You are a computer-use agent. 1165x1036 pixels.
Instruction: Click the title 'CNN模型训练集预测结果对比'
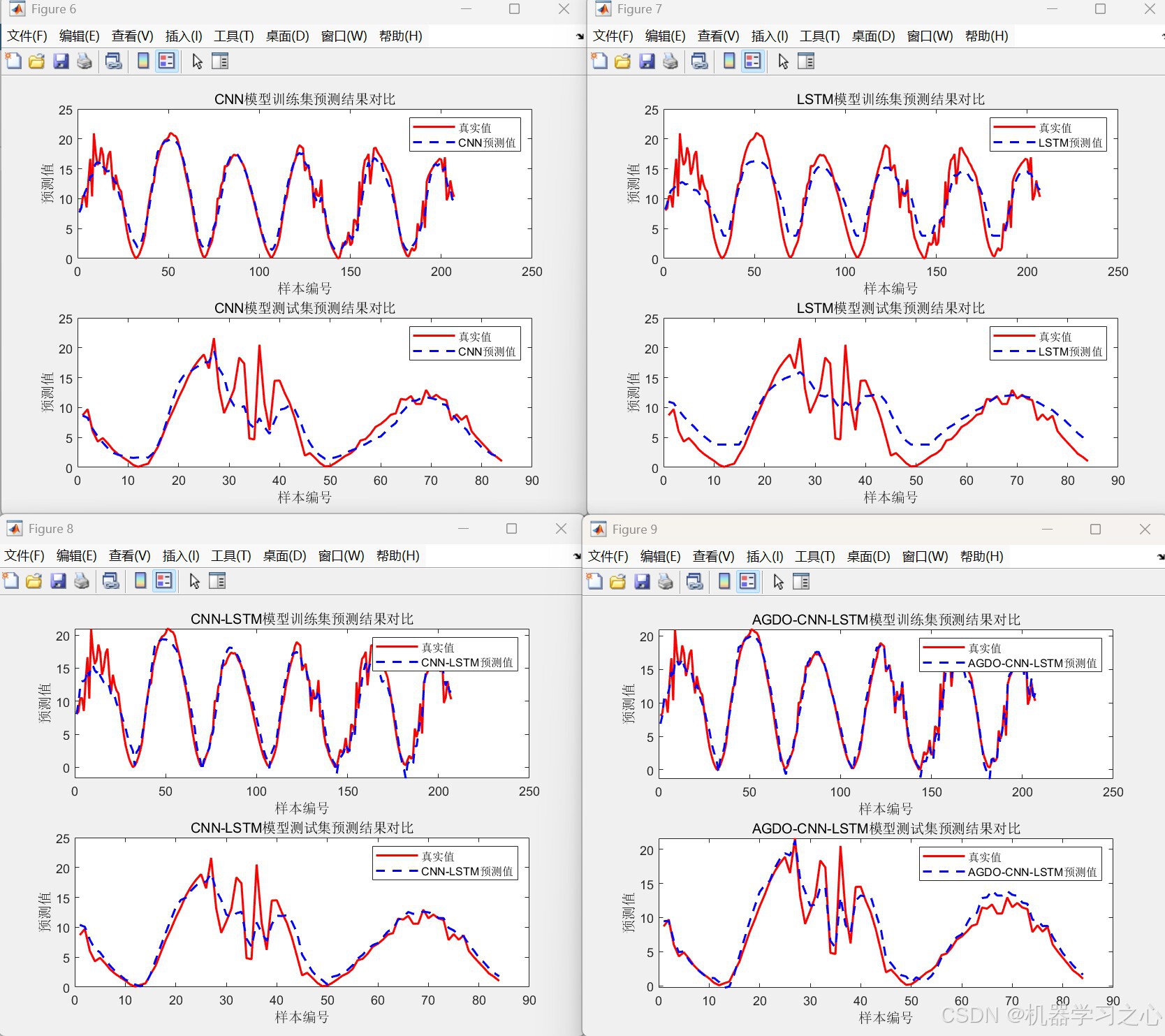point(305,99)
